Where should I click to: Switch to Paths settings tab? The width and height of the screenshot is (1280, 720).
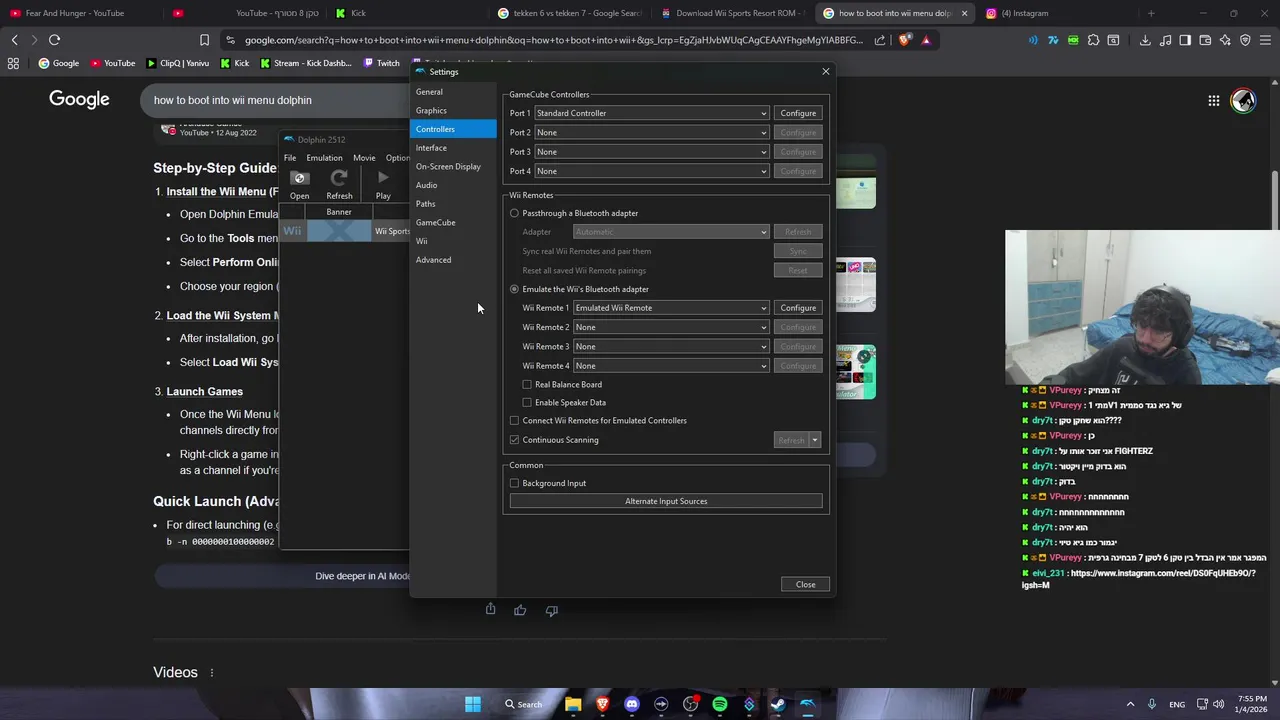(453, 204)
